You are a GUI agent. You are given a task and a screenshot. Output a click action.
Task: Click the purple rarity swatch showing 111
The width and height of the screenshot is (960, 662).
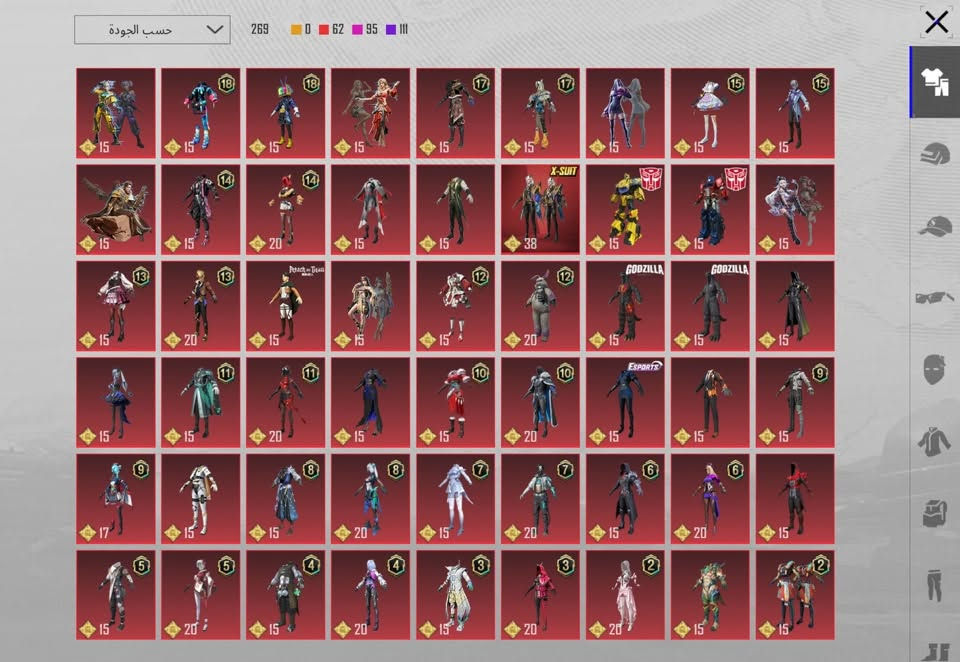click(391, 29)
